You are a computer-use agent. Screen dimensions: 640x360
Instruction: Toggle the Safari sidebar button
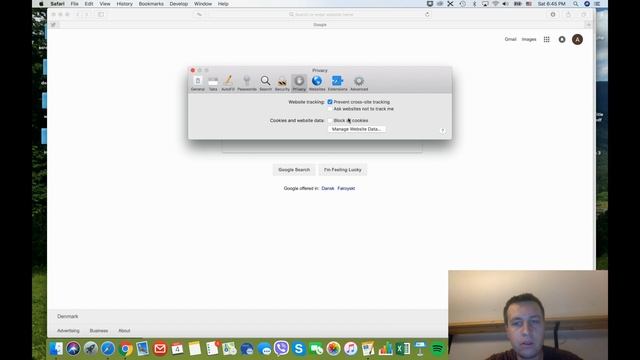coord(101,14)
